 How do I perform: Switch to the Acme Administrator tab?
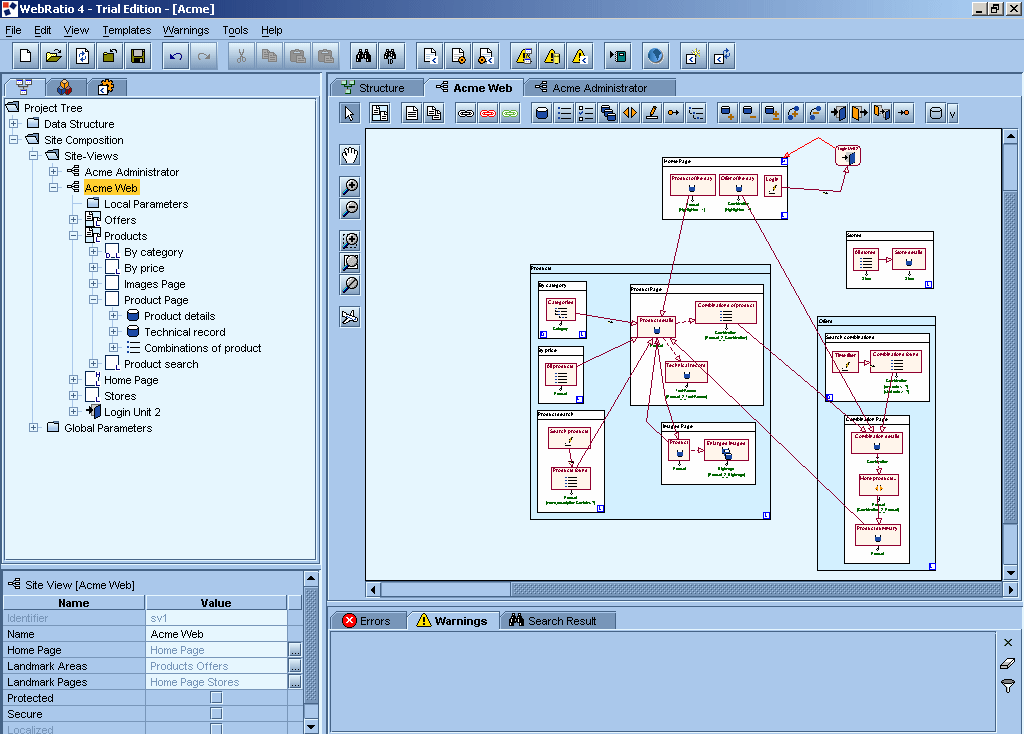[x=600, y=88]
